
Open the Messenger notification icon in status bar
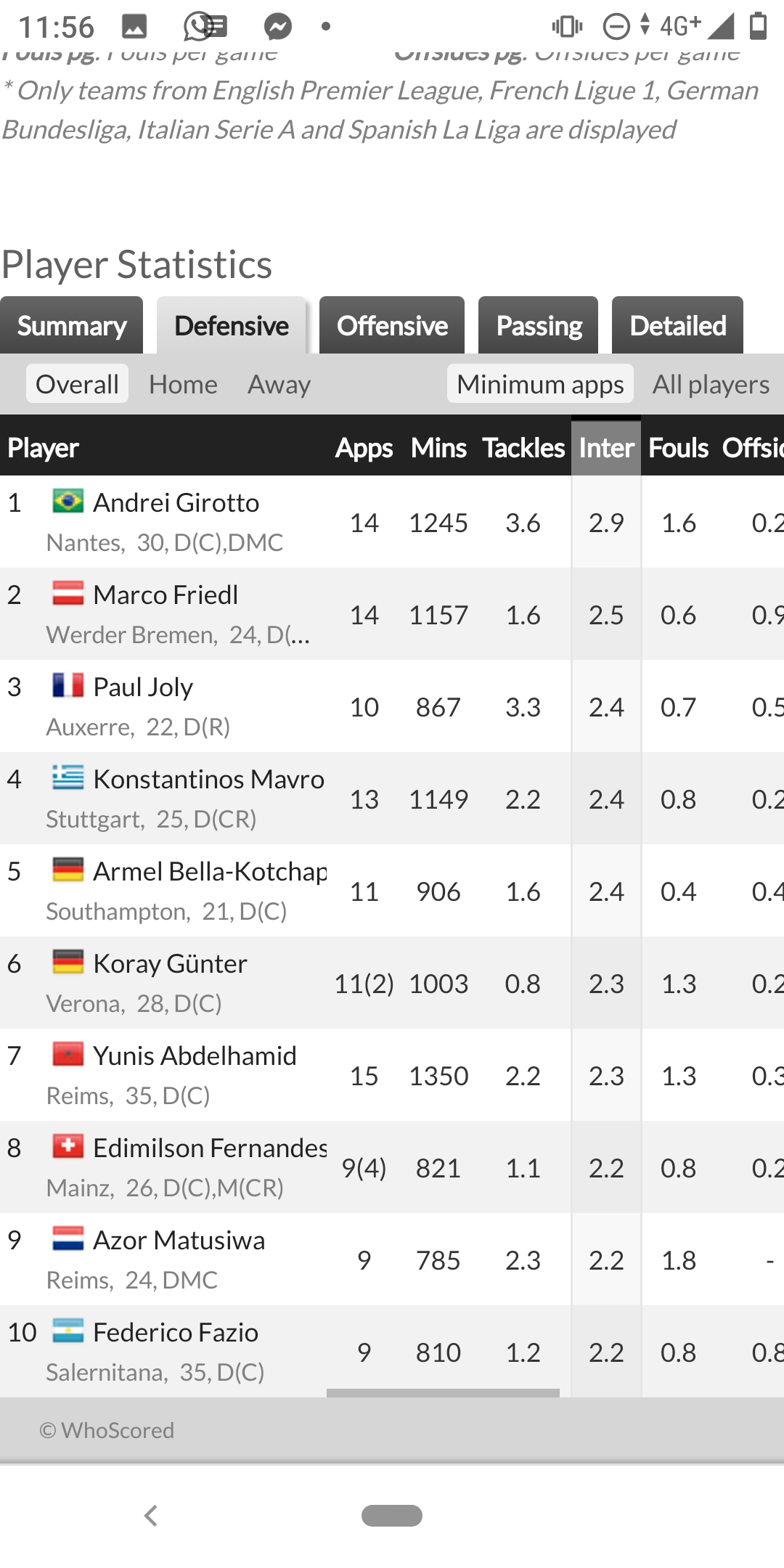tap(277, 27)
